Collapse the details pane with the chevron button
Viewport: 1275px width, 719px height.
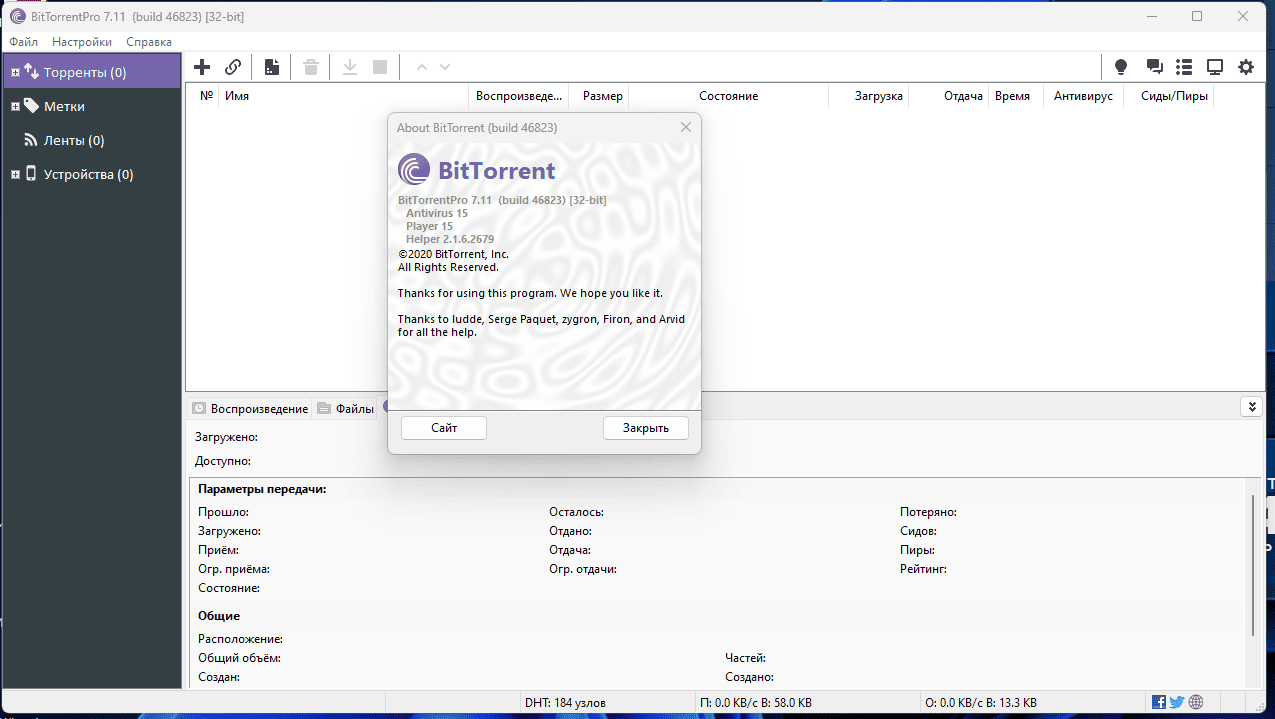[x=1250, y=406]
